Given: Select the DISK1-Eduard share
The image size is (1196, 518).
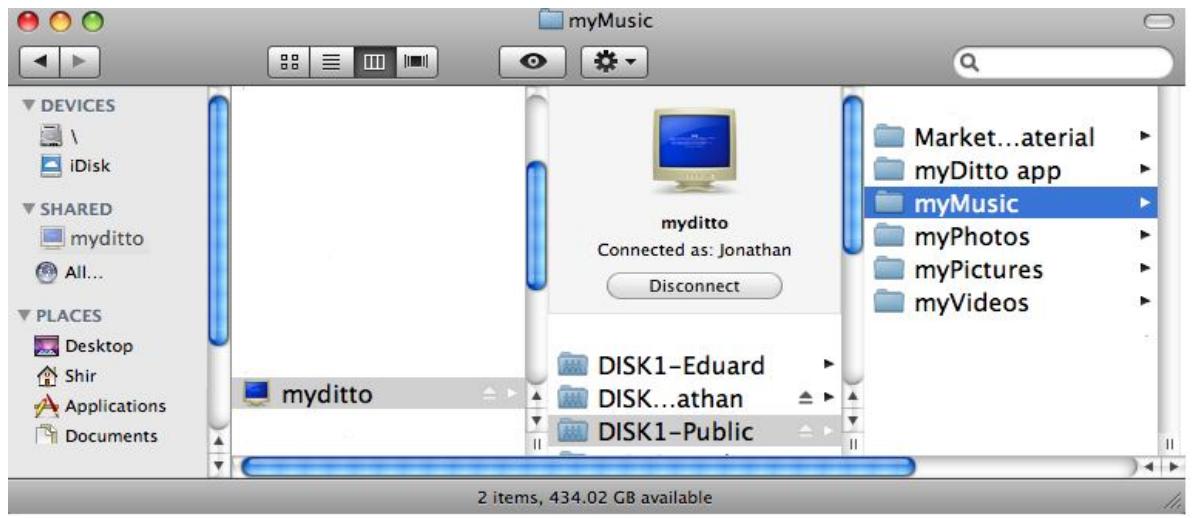Looking at the screenshot, I should pyautogui.click(x=694, y=365).
